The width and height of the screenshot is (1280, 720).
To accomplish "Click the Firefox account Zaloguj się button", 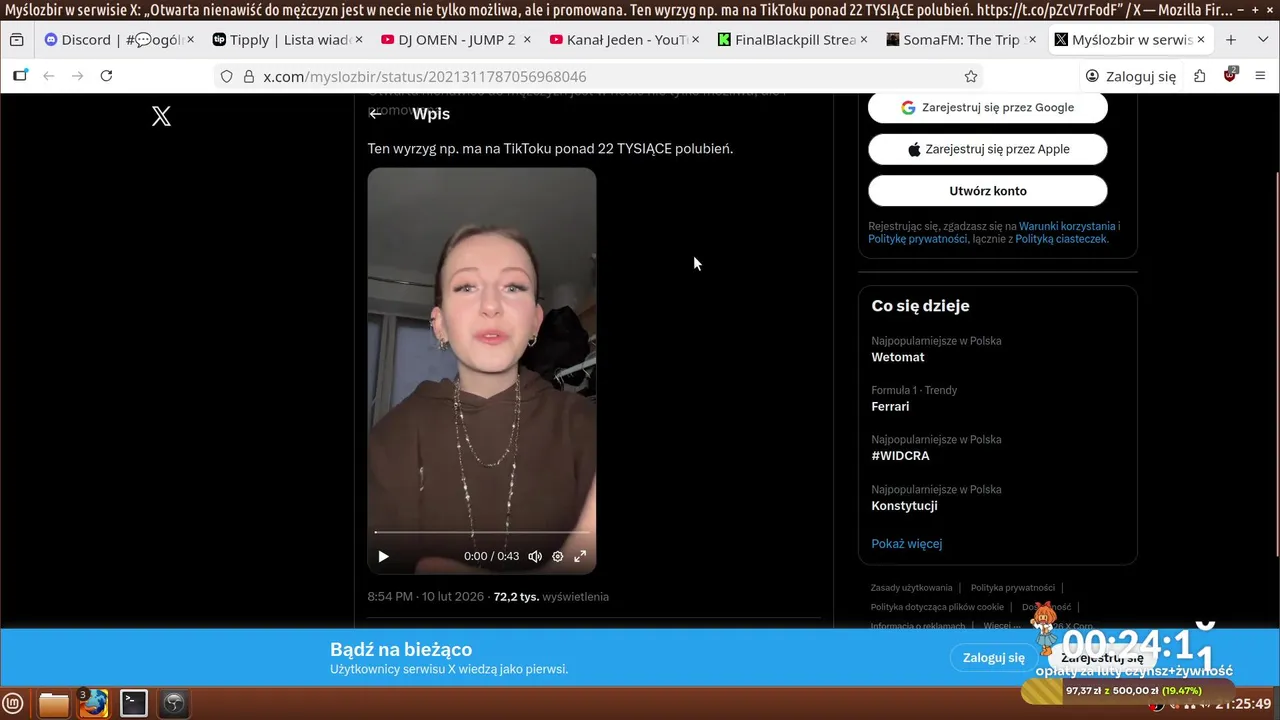I will coord(1131,76).
